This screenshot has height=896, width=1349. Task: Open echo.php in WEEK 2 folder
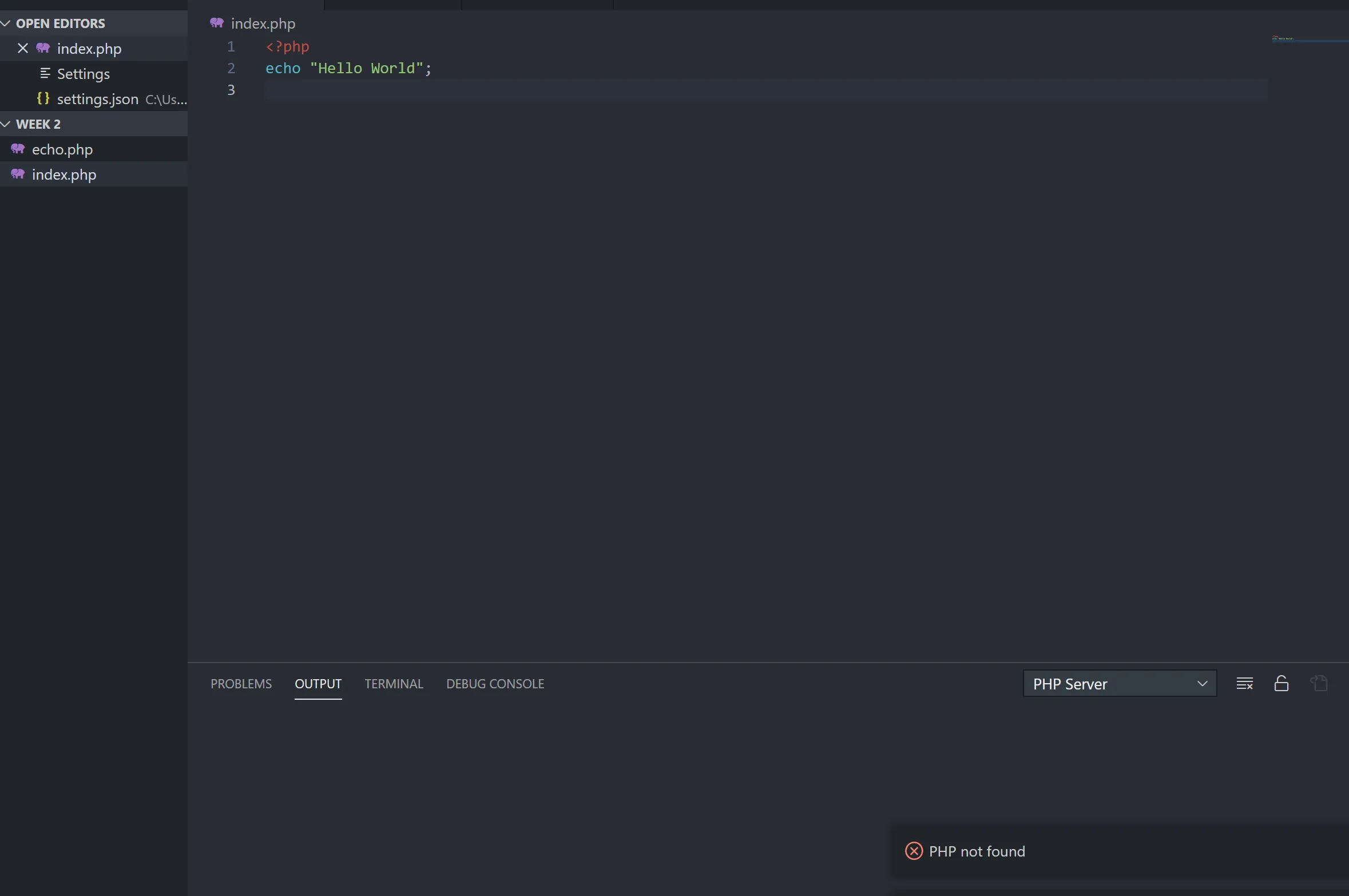pos(62,149)
